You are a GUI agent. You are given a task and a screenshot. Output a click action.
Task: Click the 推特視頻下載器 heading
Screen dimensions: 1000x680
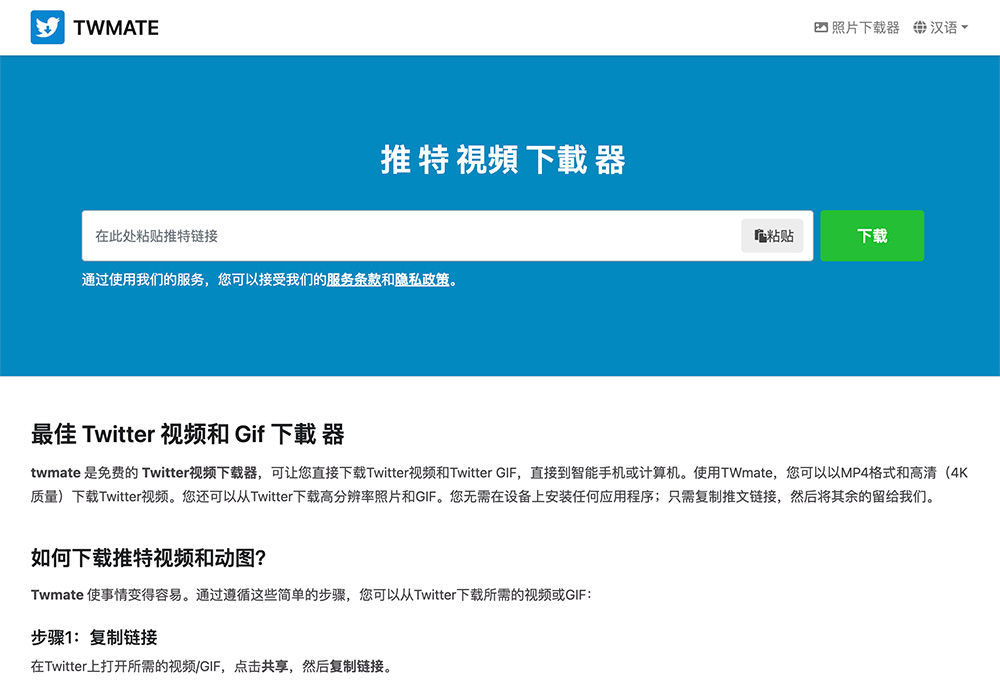503,159
